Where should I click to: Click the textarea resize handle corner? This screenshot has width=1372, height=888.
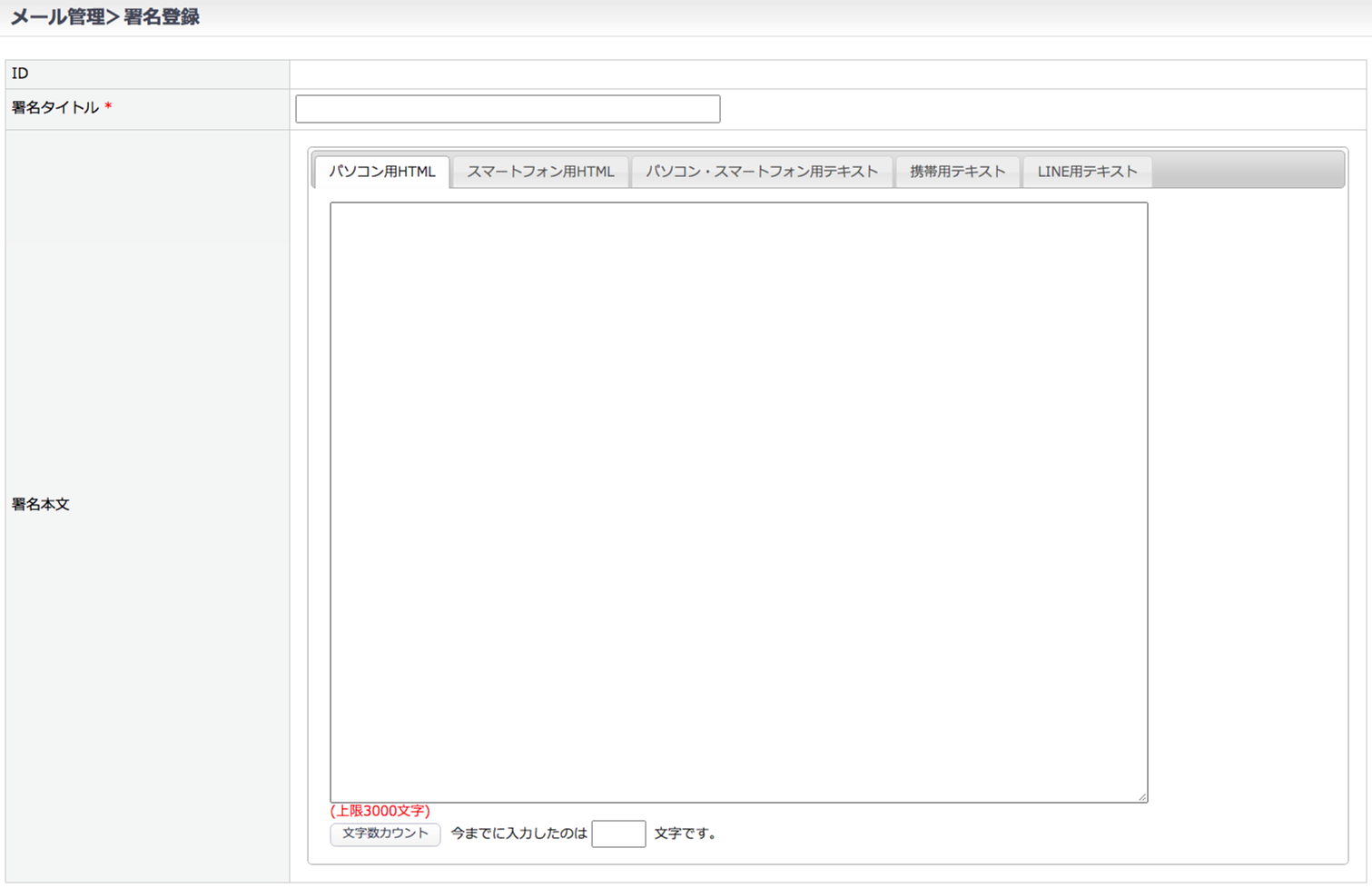click(1142, 796)
